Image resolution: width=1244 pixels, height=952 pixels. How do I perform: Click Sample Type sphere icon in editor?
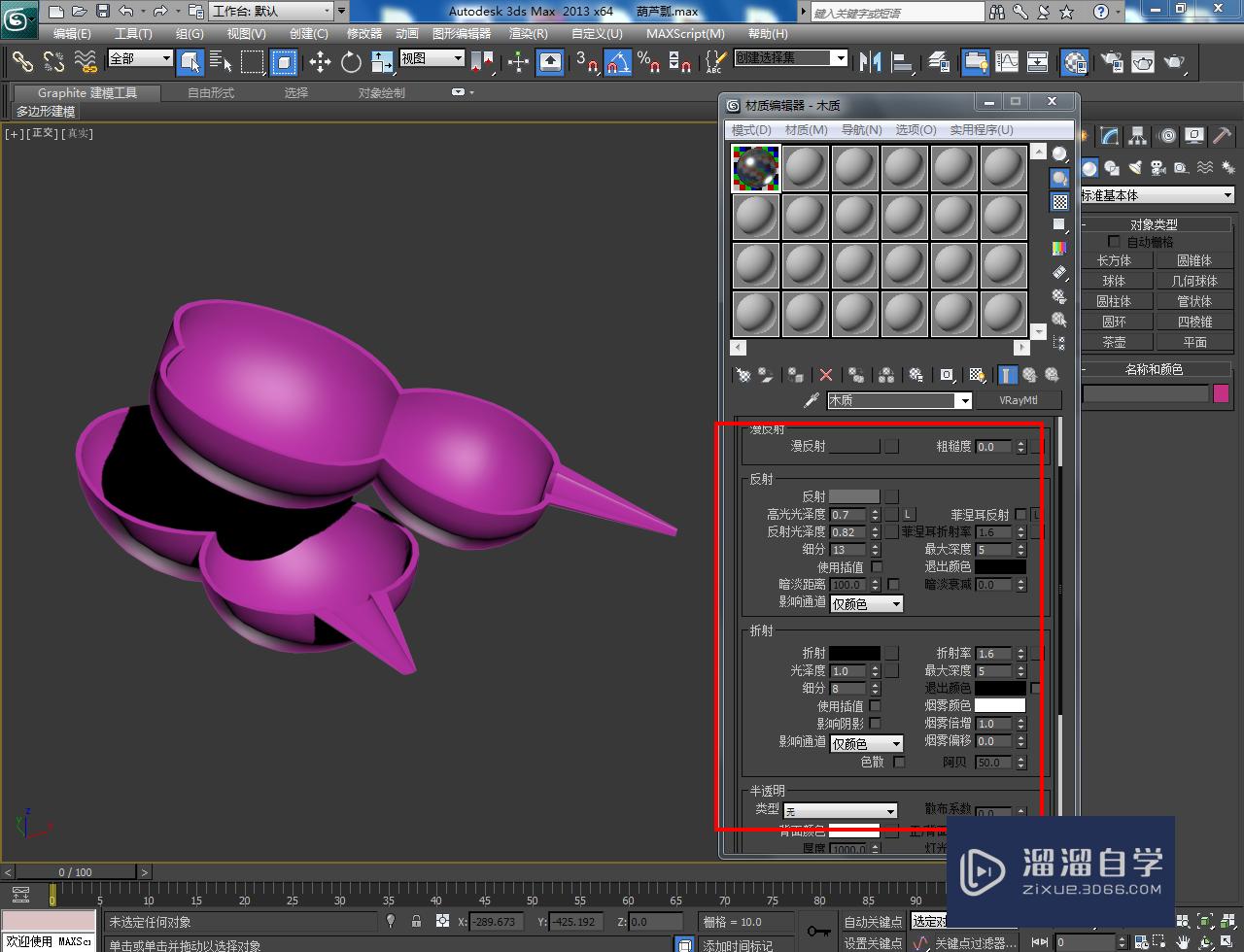click(1059, 154)
